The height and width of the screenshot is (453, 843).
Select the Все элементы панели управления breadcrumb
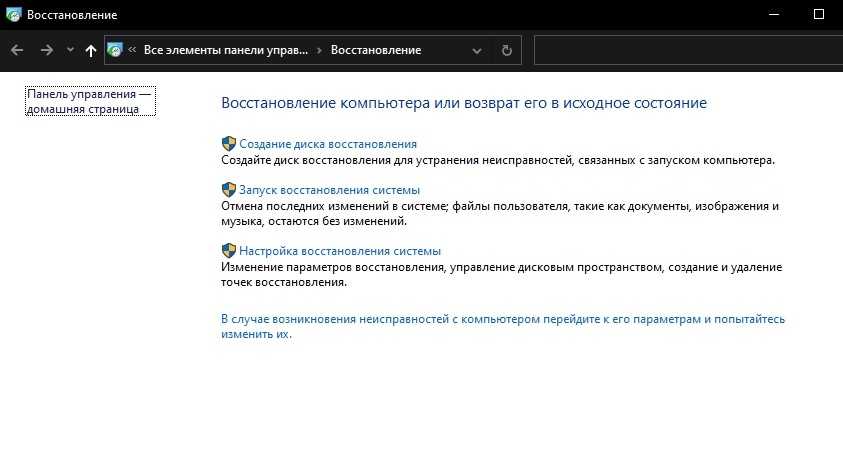(x=225, y=50)
